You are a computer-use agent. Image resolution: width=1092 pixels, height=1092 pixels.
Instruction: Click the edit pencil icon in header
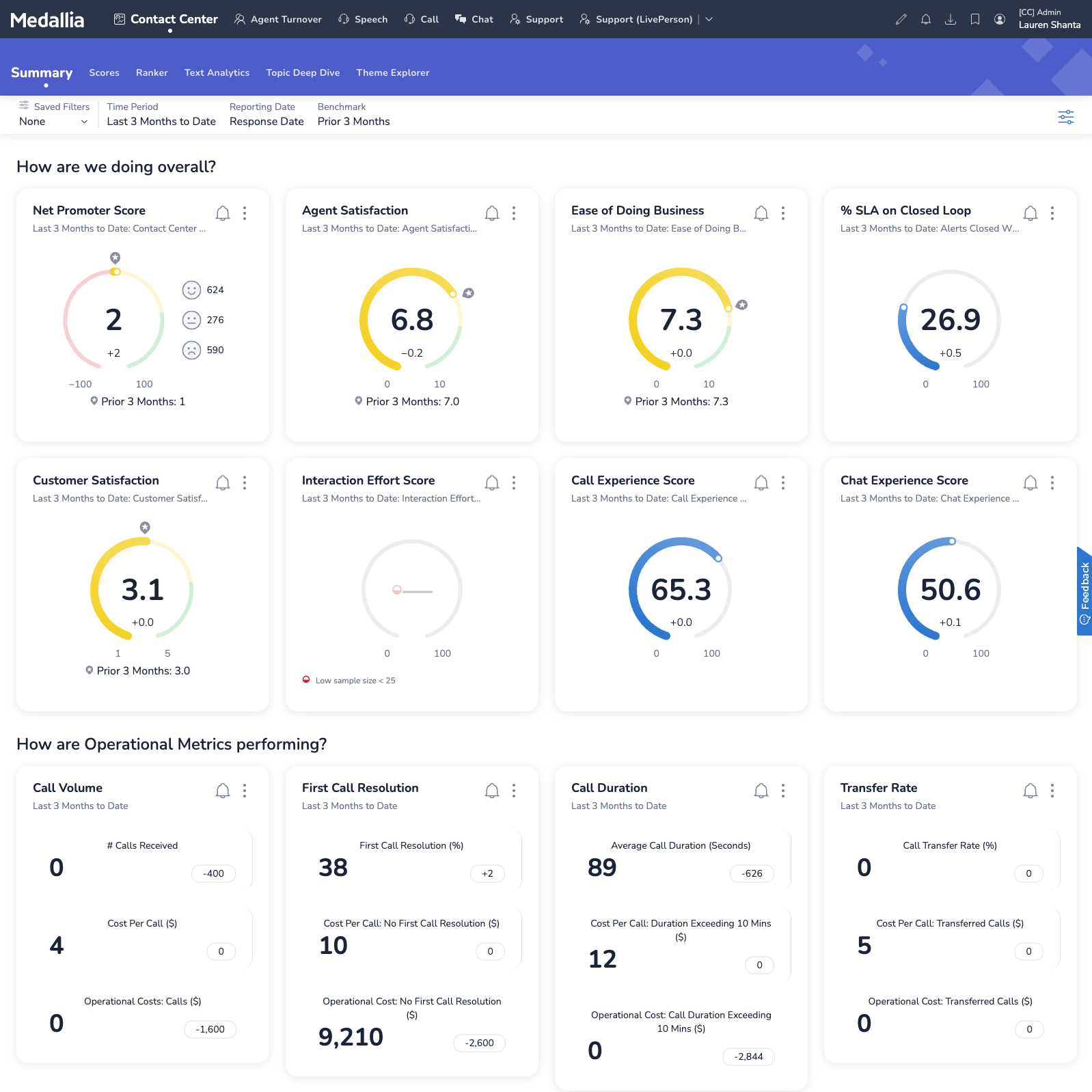coord(901,19)
